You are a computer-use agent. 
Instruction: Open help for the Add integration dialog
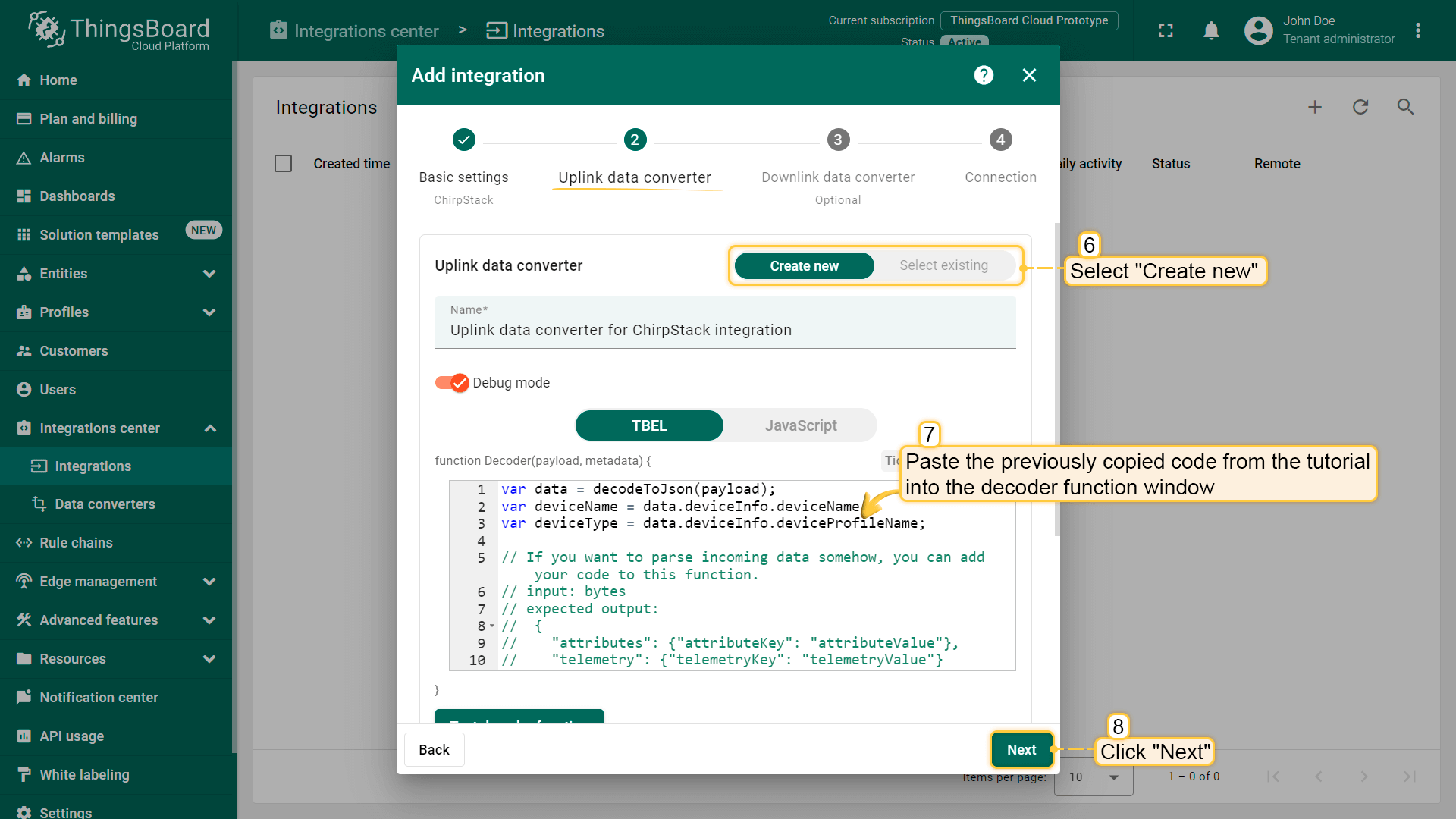pos(983,75)
